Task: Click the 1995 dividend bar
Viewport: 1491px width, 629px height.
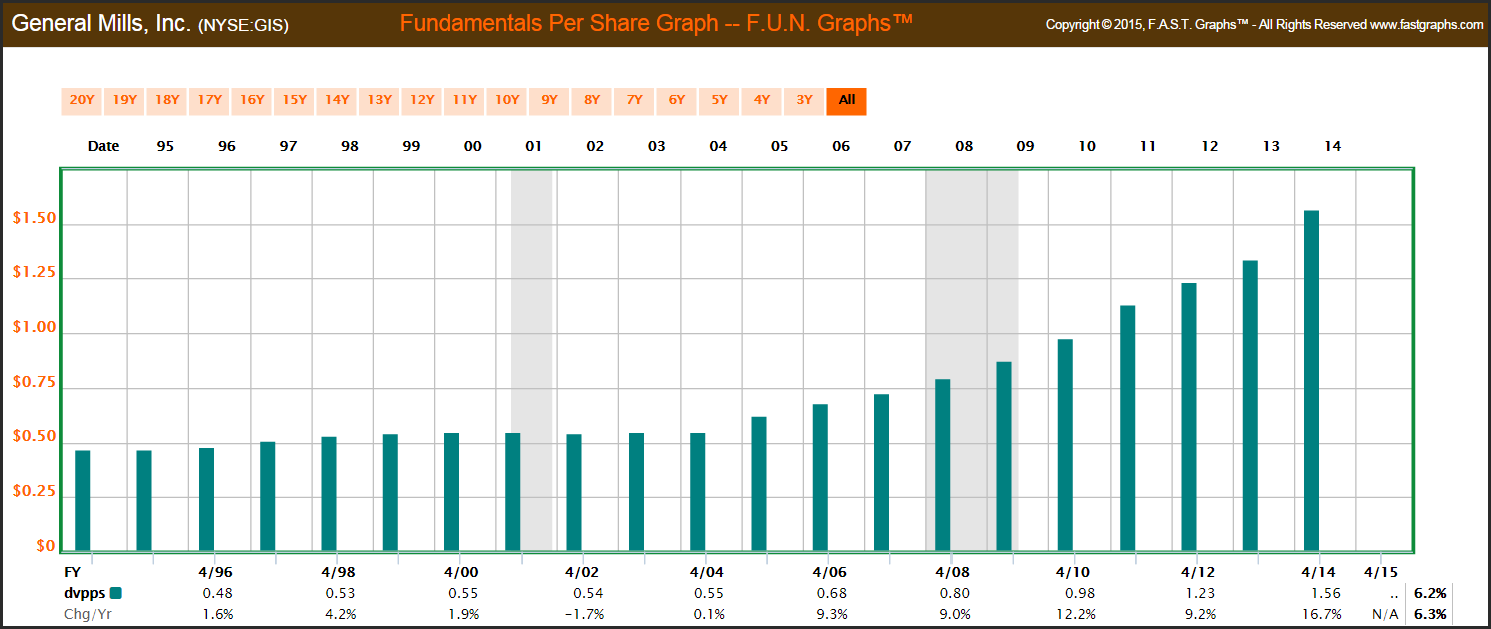Action: tap(83, 500)
